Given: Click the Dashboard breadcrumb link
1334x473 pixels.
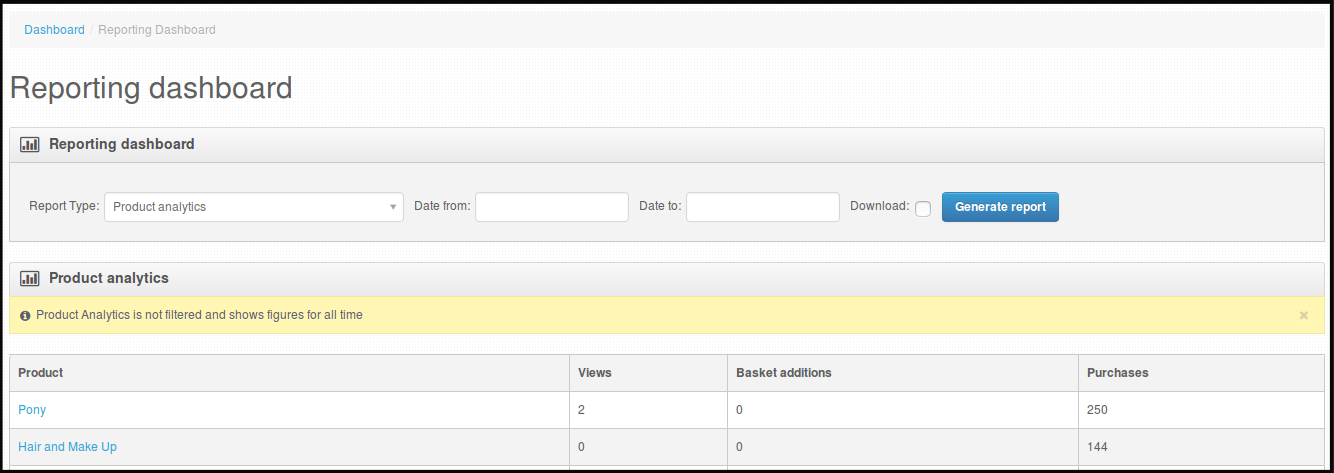Looking at the screenshot, I should coord(54,30).
